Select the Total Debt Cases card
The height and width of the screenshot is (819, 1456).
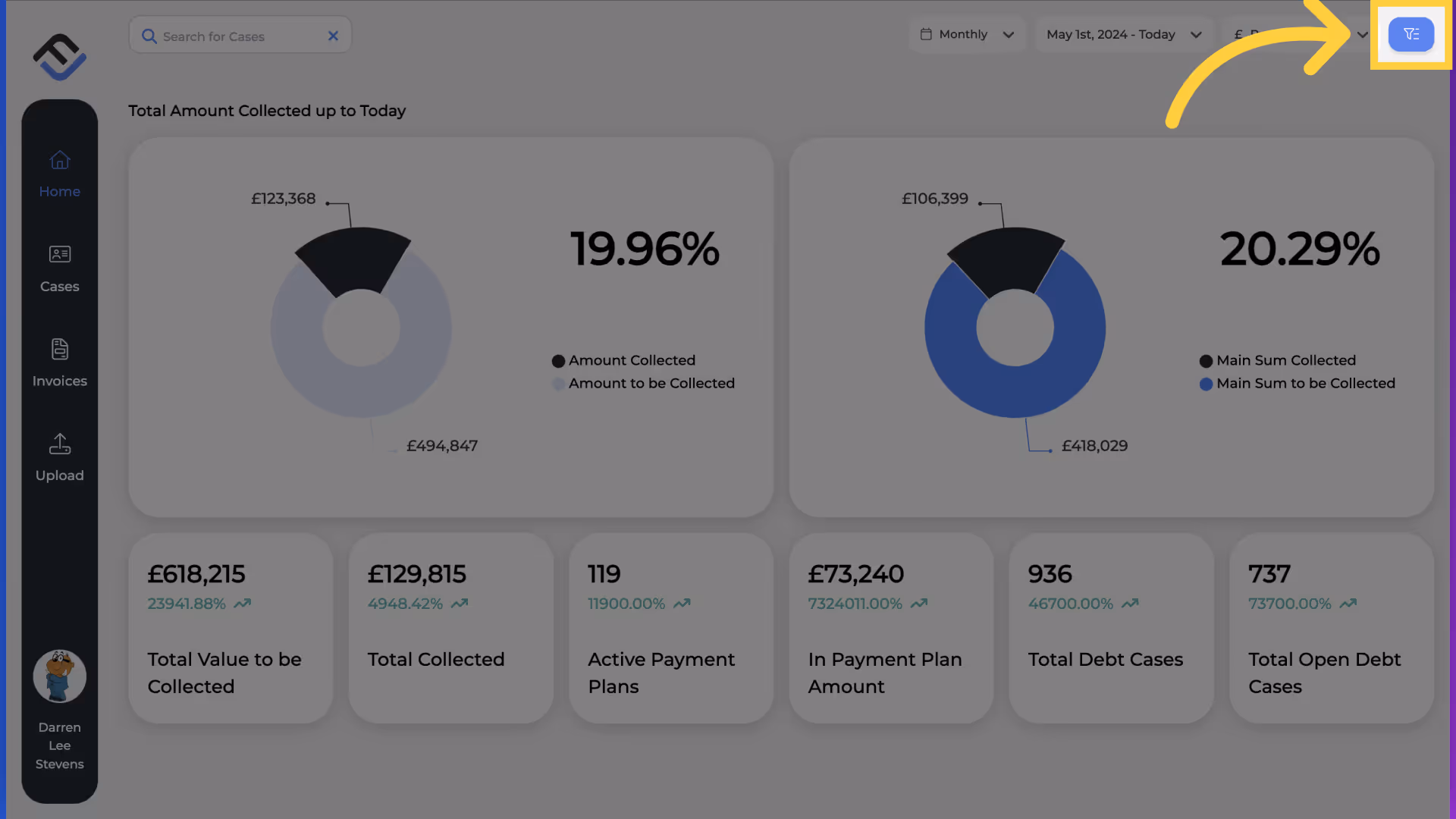click(1111, 628)
